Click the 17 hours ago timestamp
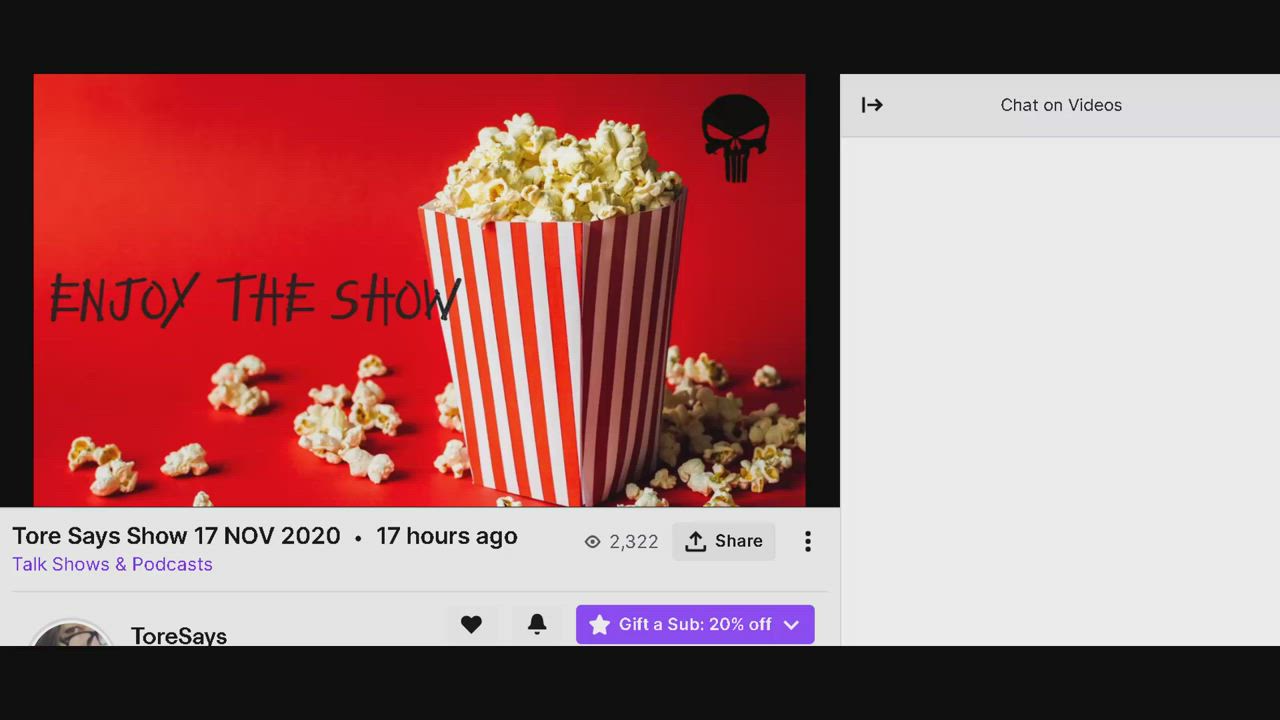 [x=446, y=536]
